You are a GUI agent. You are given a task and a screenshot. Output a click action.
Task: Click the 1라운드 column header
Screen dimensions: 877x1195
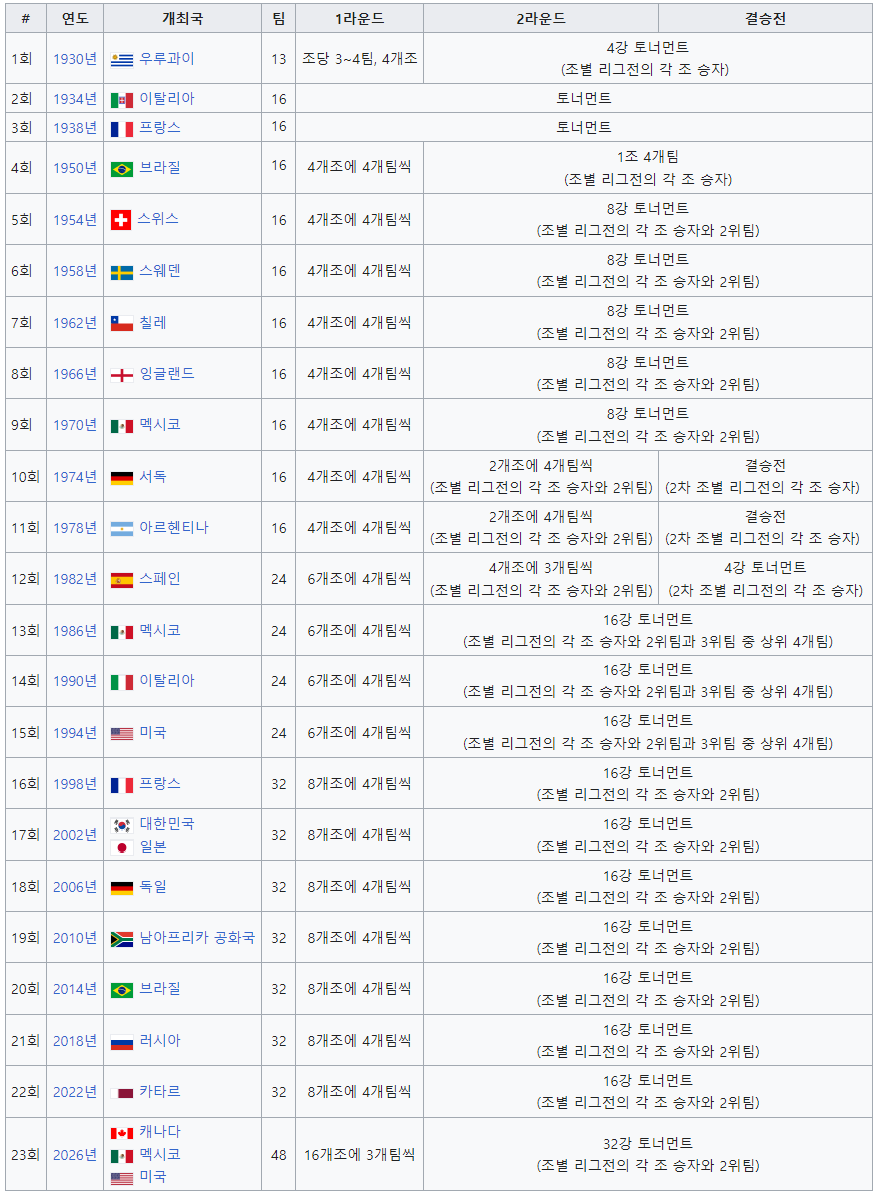click(360, 18)
